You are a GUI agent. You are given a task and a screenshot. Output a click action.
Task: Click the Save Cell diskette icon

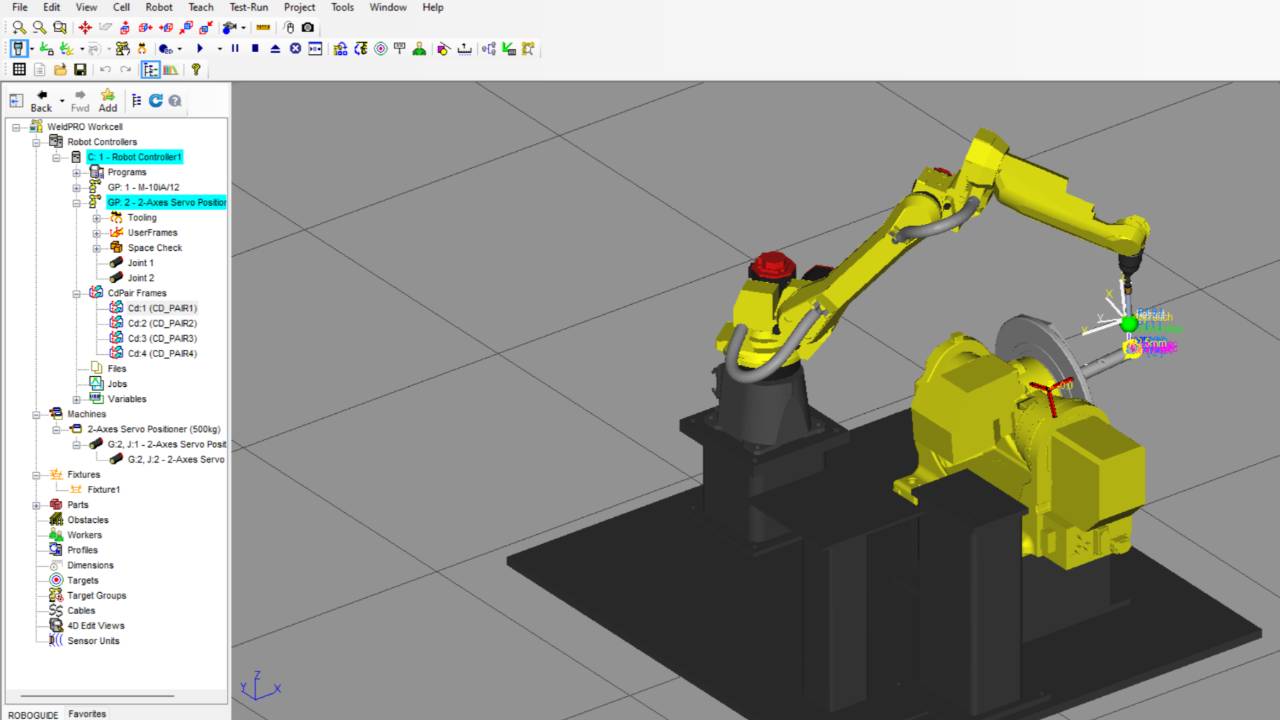(x=80, y=69)
